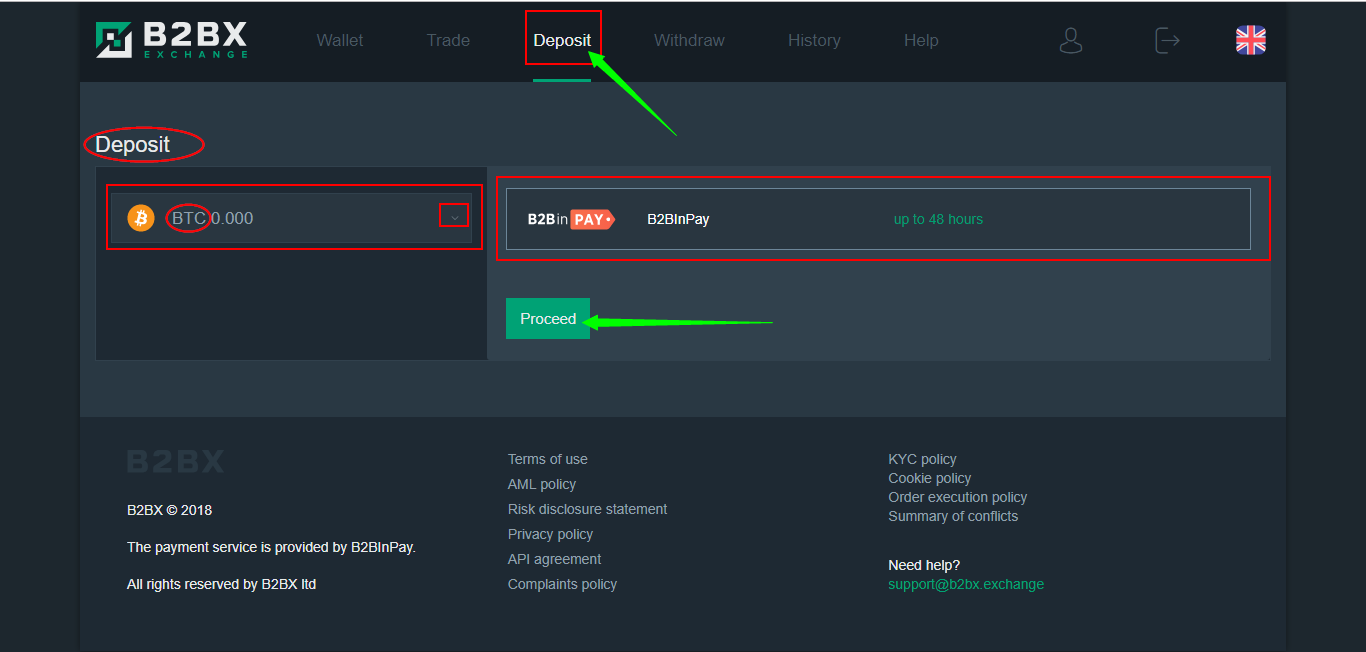The image size is (1366, 652).
Task: Email support@b2bx.exchange
Action: pos(966,584)
